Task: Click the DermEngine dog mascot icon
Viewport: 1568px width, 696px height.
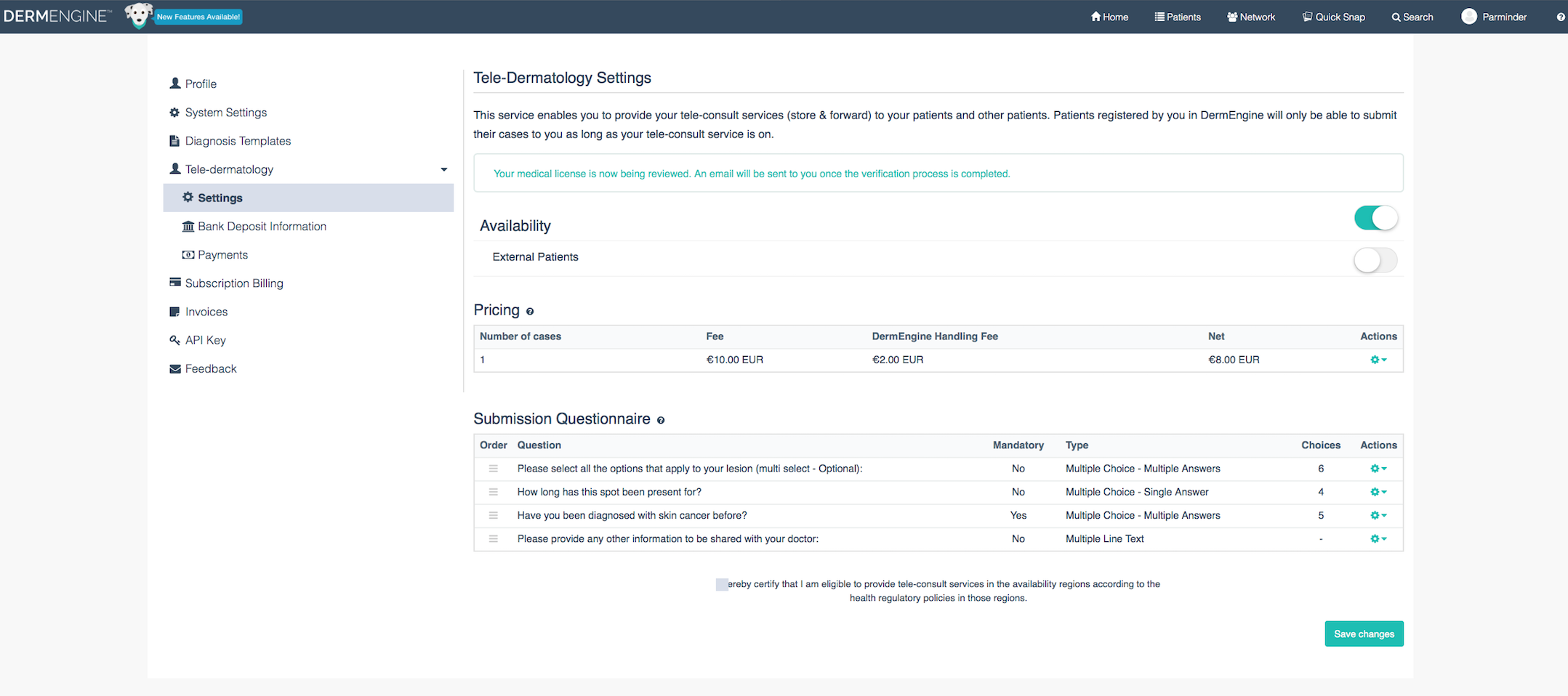Action: coord(137,15)
